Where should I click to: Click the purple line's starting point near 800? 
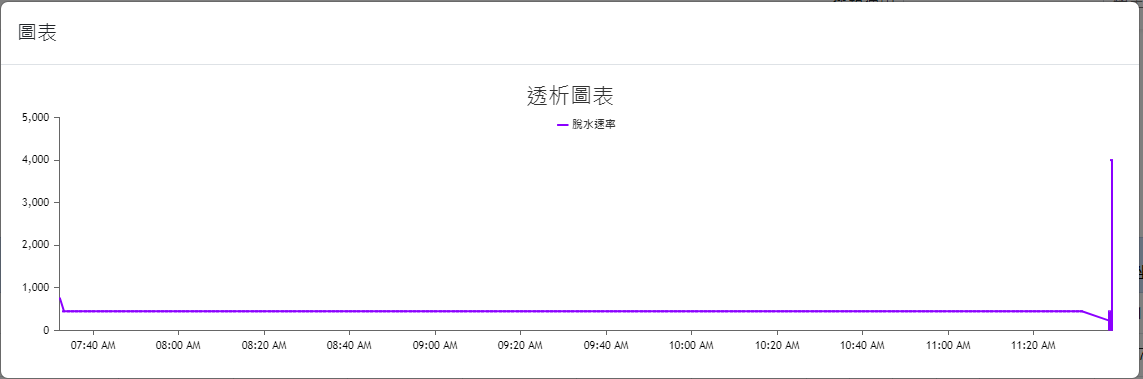tap(60, 297)
